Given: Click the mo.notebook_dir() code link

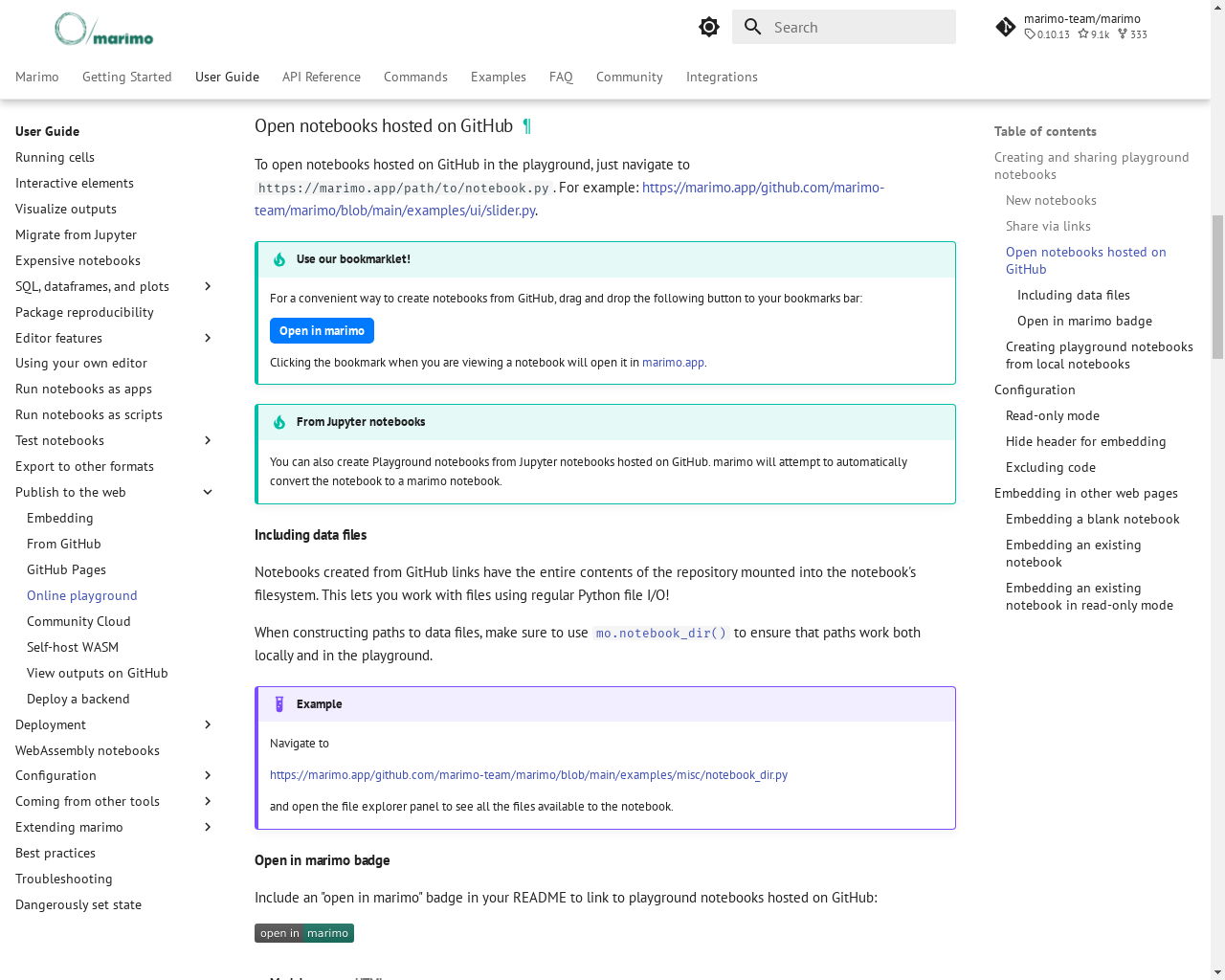Looking at the screenshot, I should pyautogui.click(x=661, y=633).
